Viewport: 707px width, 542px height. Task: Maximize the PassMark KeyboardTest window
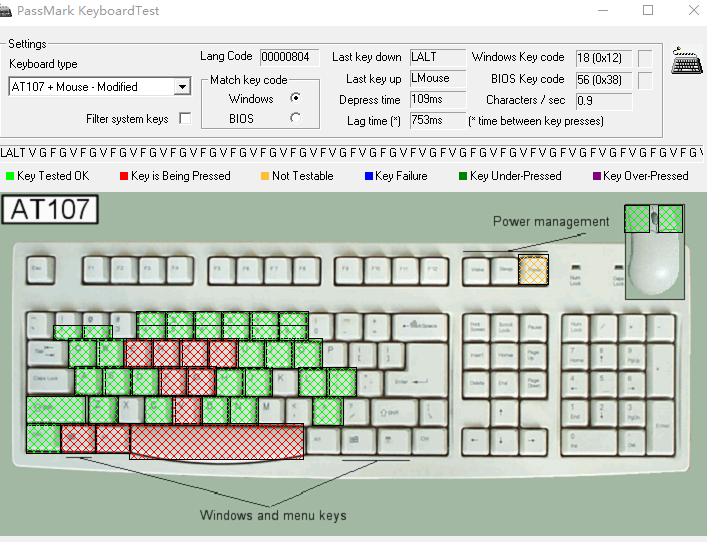(x=648, y=10)
